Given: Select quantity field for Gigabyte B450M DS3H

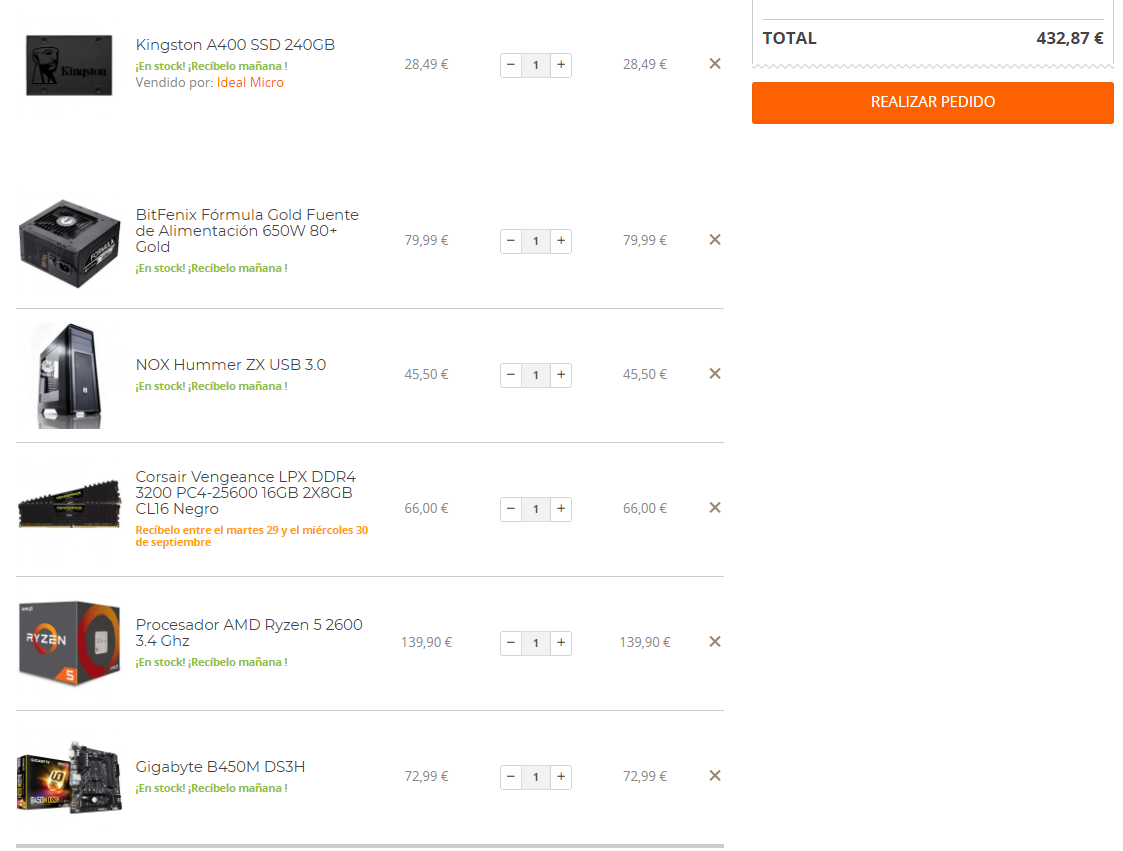Looking at the screenshot, I should pyautogui.click(x=536, y=777).
